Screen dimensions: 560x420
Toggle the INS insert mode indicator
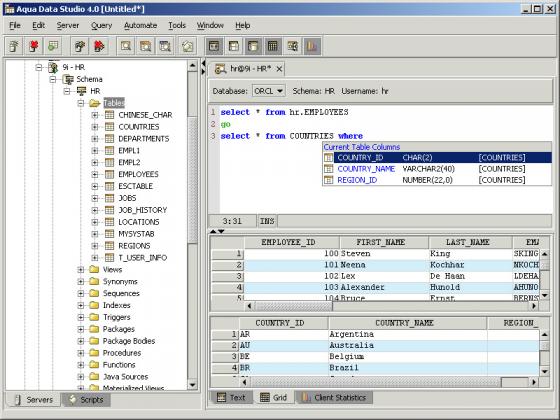(x=267, y=221)
